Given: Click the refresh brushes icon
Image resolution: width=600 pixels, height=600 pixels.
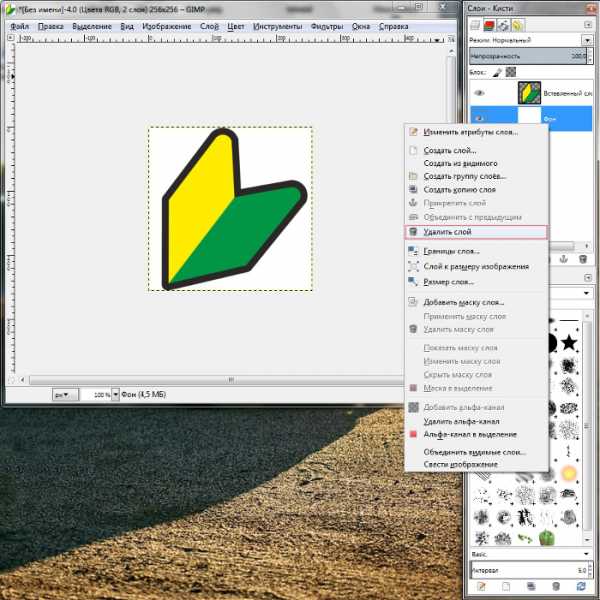Looking at the screenshot, I should (581, 586).
